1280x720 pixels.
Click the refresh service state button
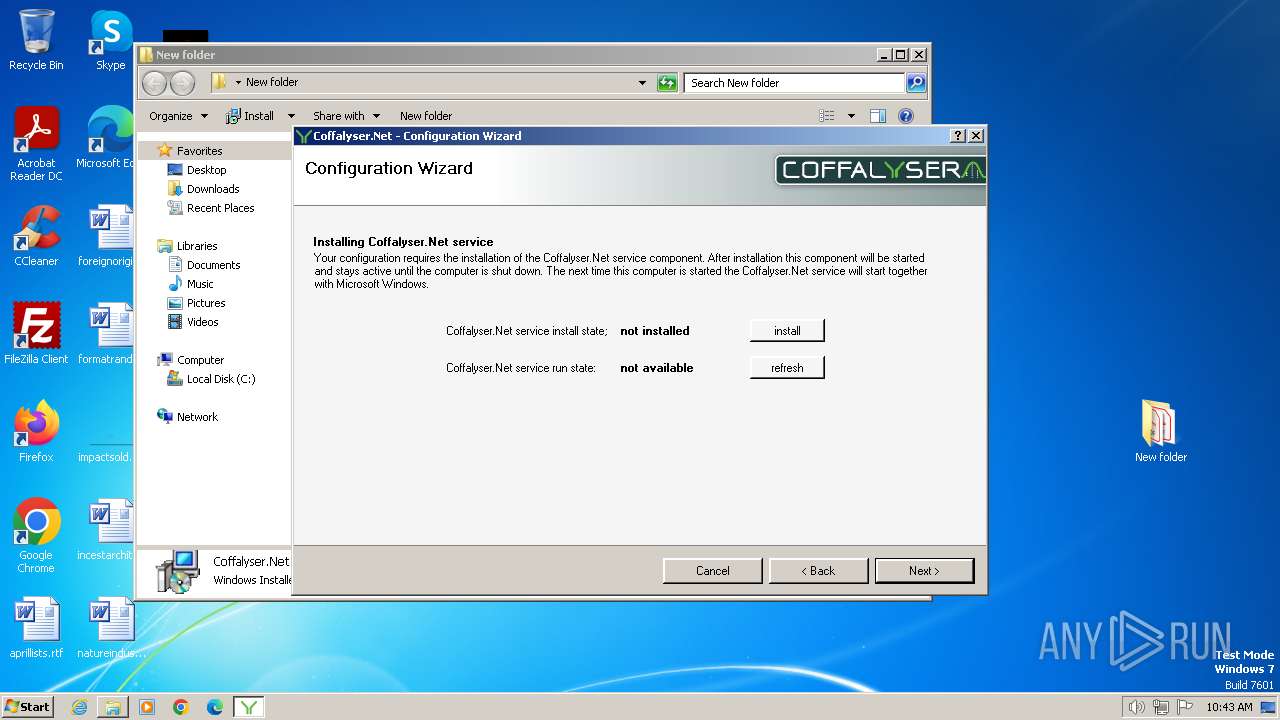pyautogui.click(x=787, y=367)
